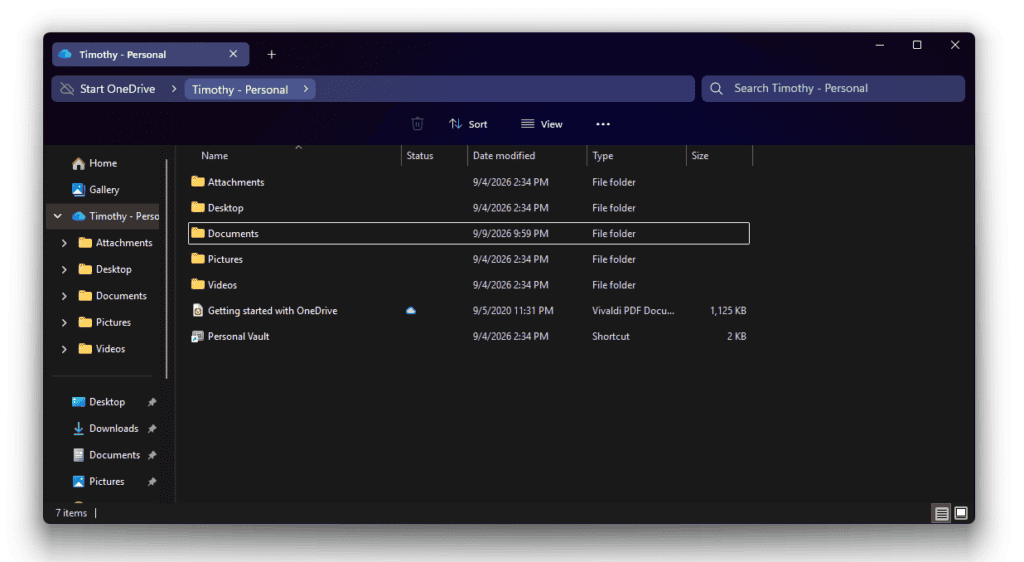1024x562 pixels.
Task: Click the Shortcut type cell
Action: tap(611, 336)
